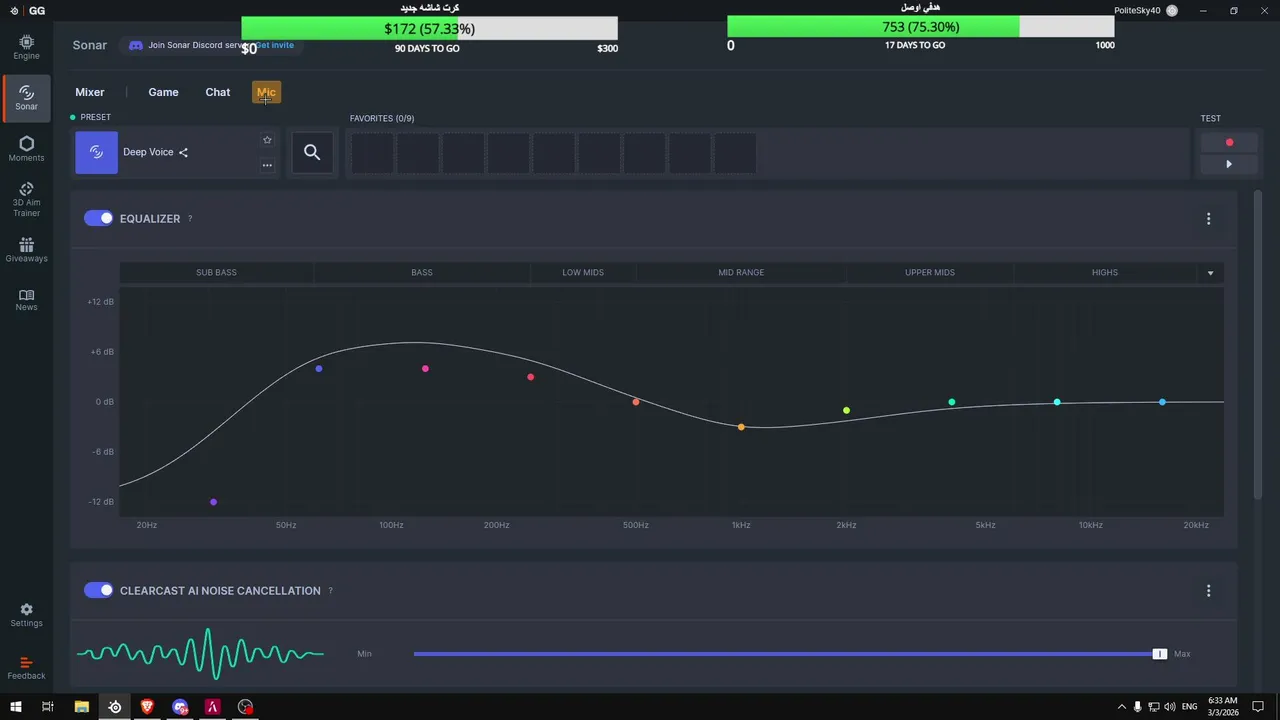Click the pink EQ point near 100Hz
The image size is (1280, 720).
[x=425, y=369]
